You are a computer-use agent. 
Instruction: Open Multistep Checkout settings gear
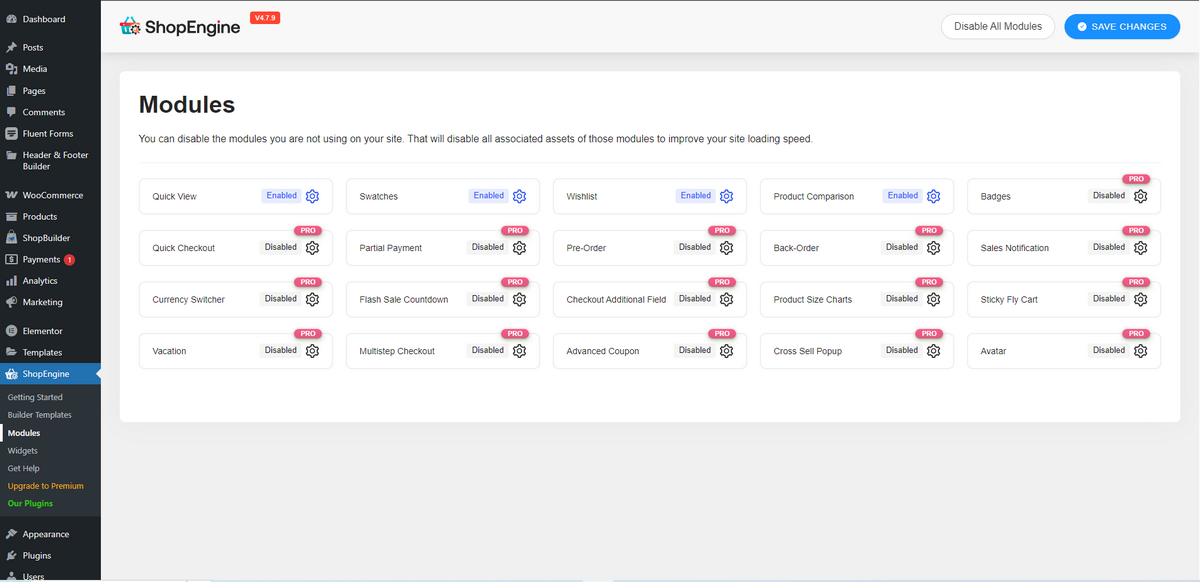519,351
